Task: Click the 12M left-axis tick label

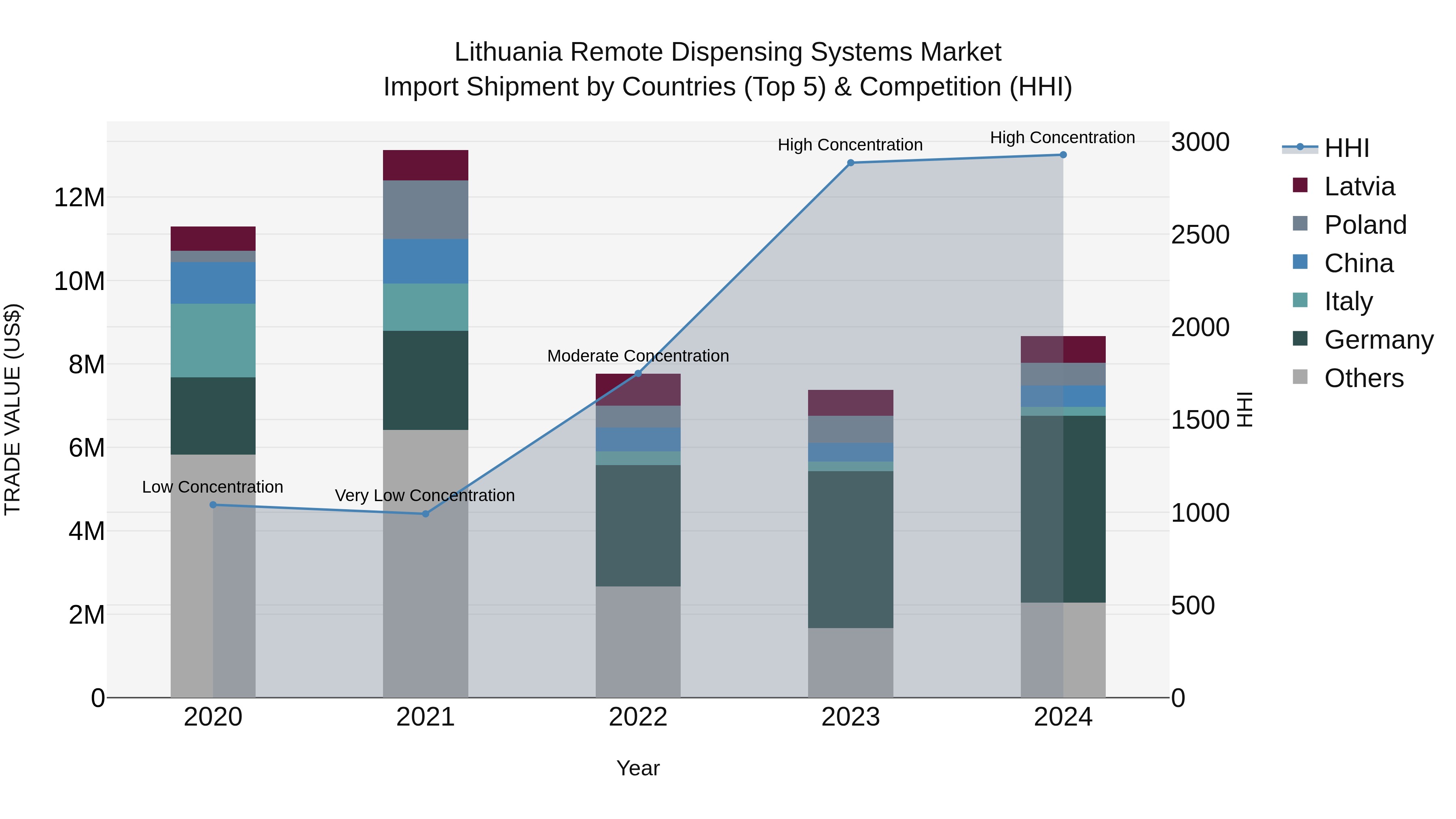Action: pyautogui.click(x=79, y=198)
